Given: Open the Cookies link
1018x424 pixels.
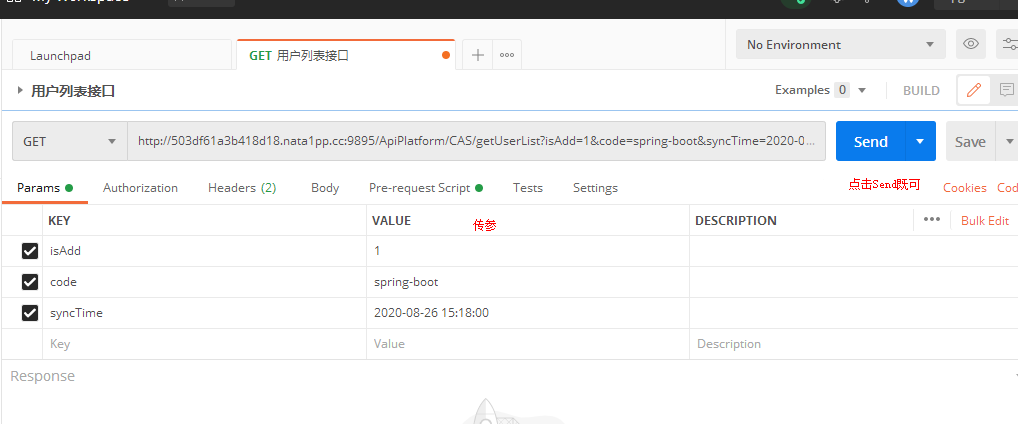Looking at the screenshot, I should coord(965,188).
